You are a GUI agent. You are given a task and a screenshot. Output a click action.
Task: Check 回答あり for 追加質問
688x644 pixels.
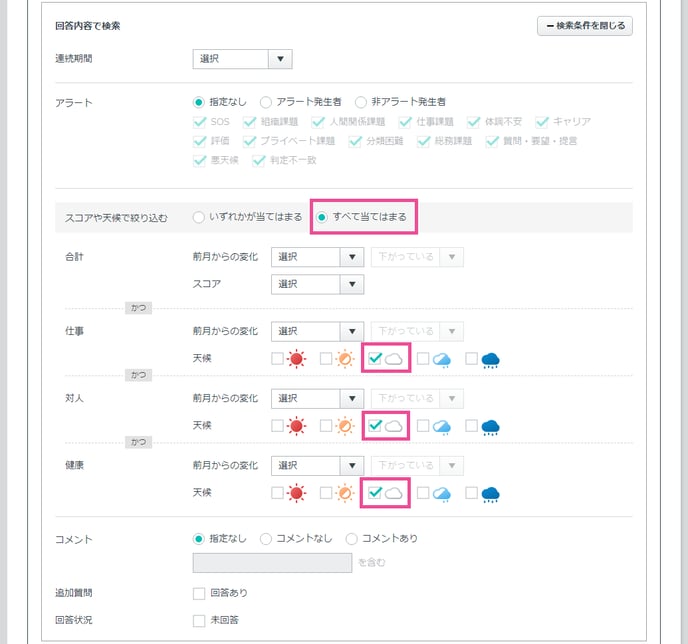pyautogui.click(x=199, y=594)
